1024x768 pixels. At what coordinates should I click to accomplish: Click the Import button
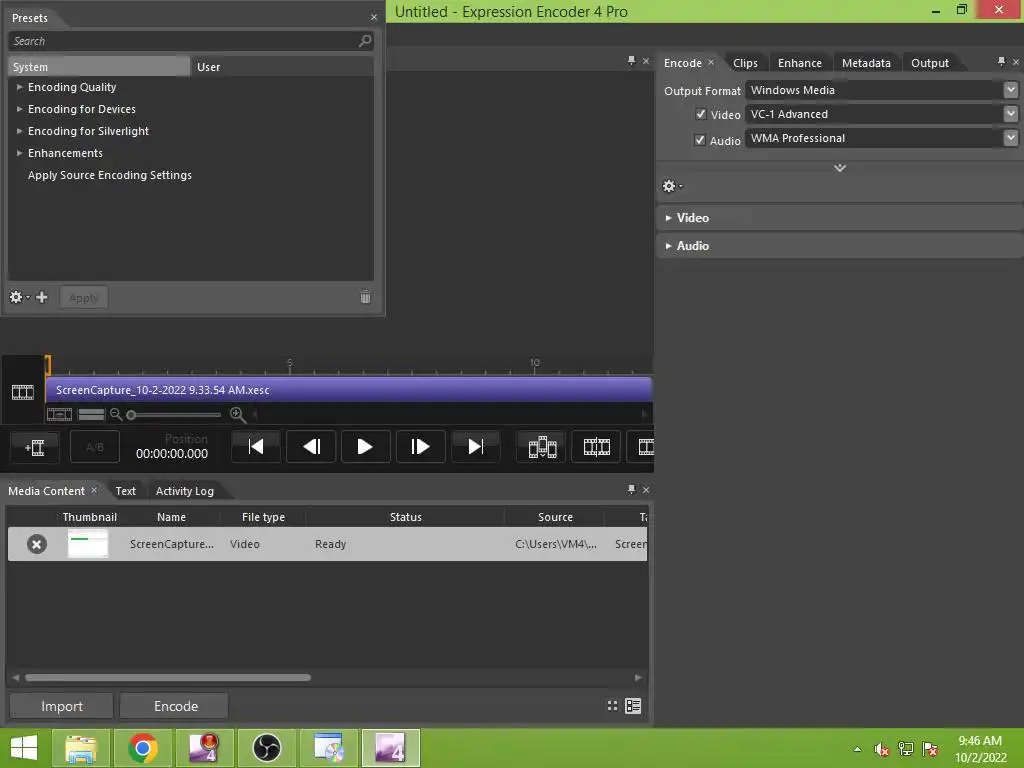(61, 706)
